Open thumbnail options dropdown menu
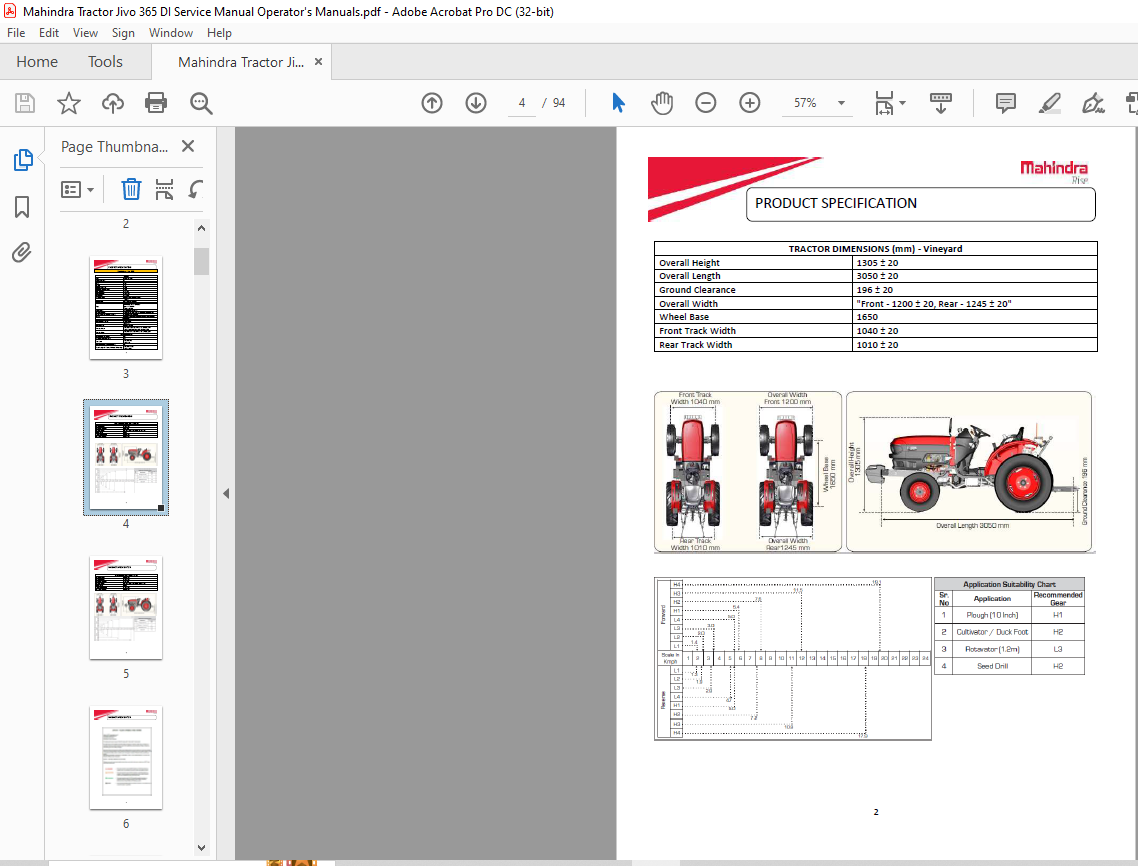Image resolution: width=1138 pixels, height=866 pixels. [x=77, y=189]
